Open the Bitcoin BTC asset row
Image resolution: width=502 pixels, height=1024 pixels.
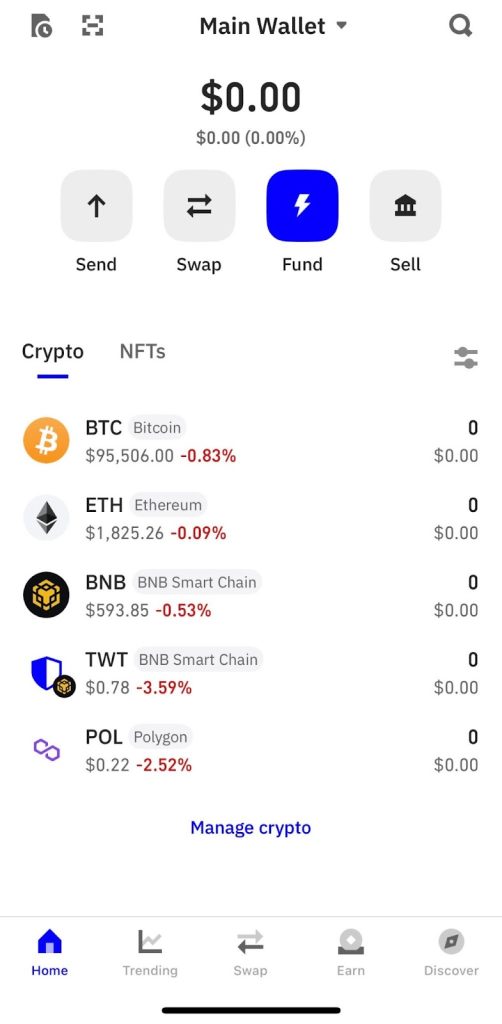pyautogui.click(x=251, y=441)
